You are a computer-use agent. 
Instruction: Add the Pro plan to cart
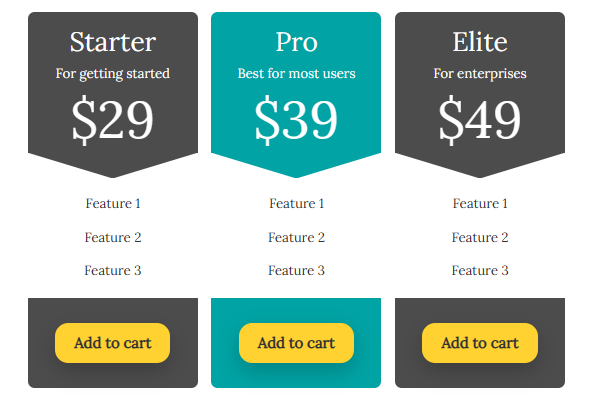coord(296,343)
